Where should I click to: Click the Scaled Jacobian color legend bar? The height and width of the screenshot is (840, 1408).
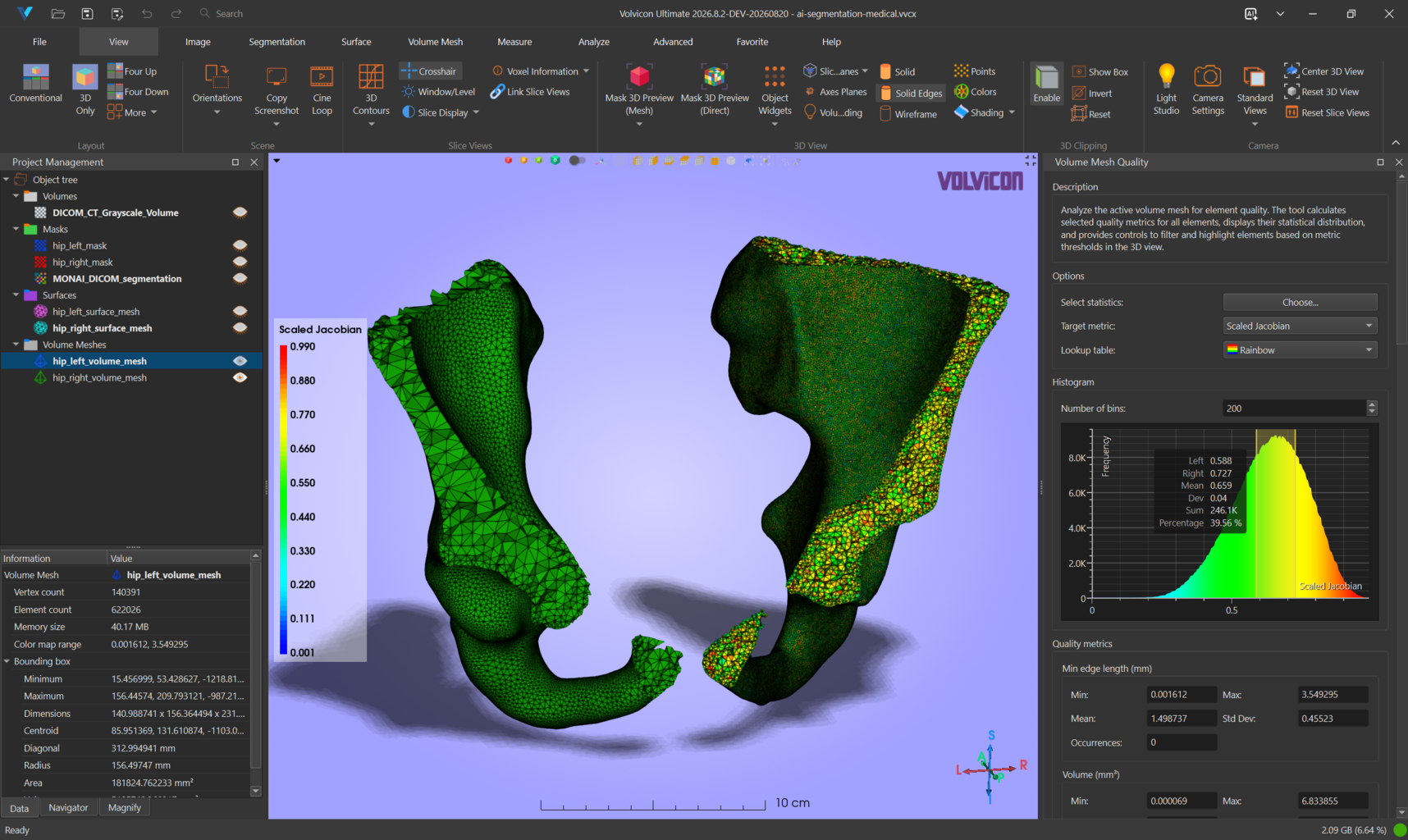coord(284,500)
